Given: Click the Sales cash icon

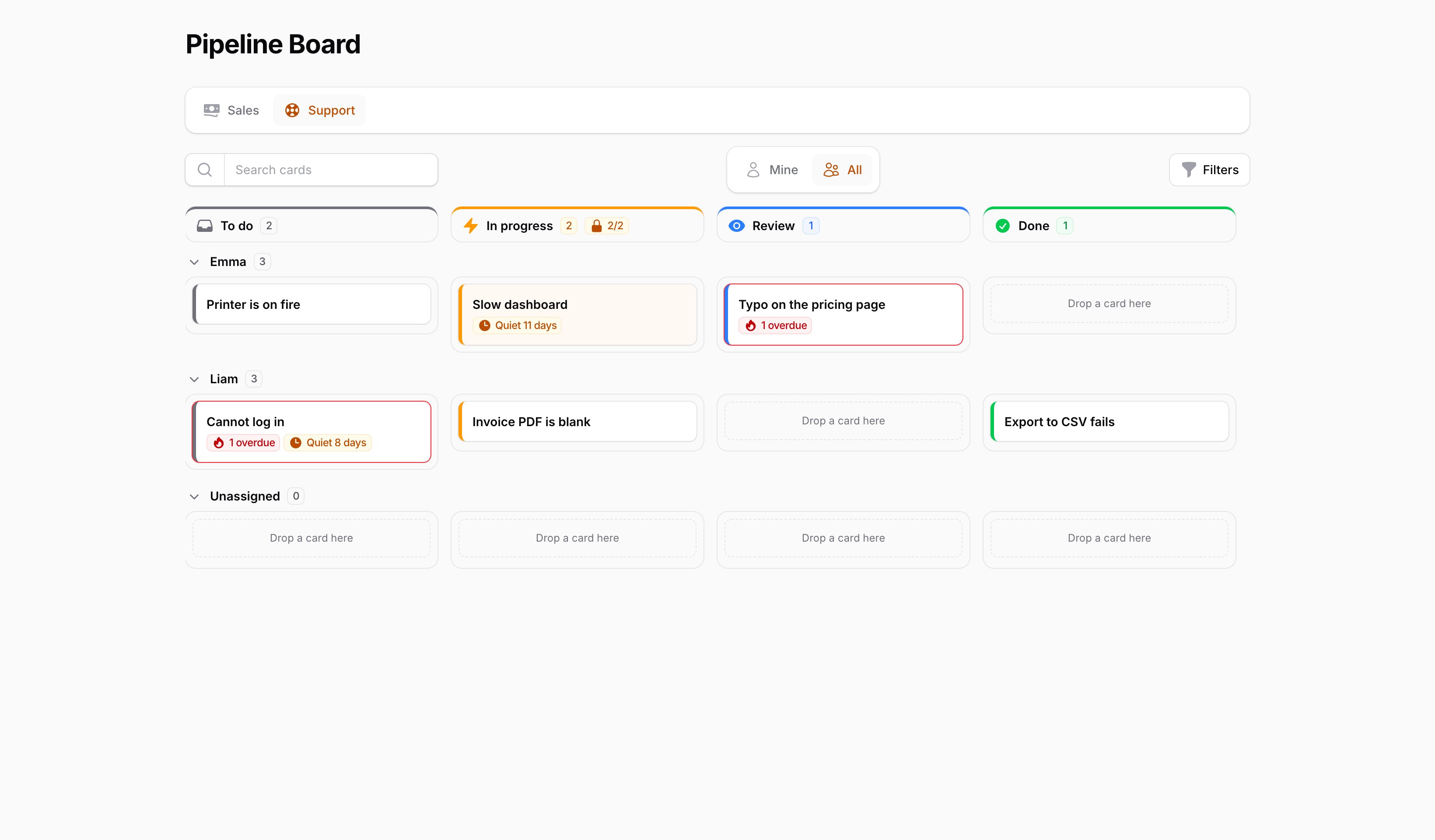Looking at the screenshot, I should point(211,111).
